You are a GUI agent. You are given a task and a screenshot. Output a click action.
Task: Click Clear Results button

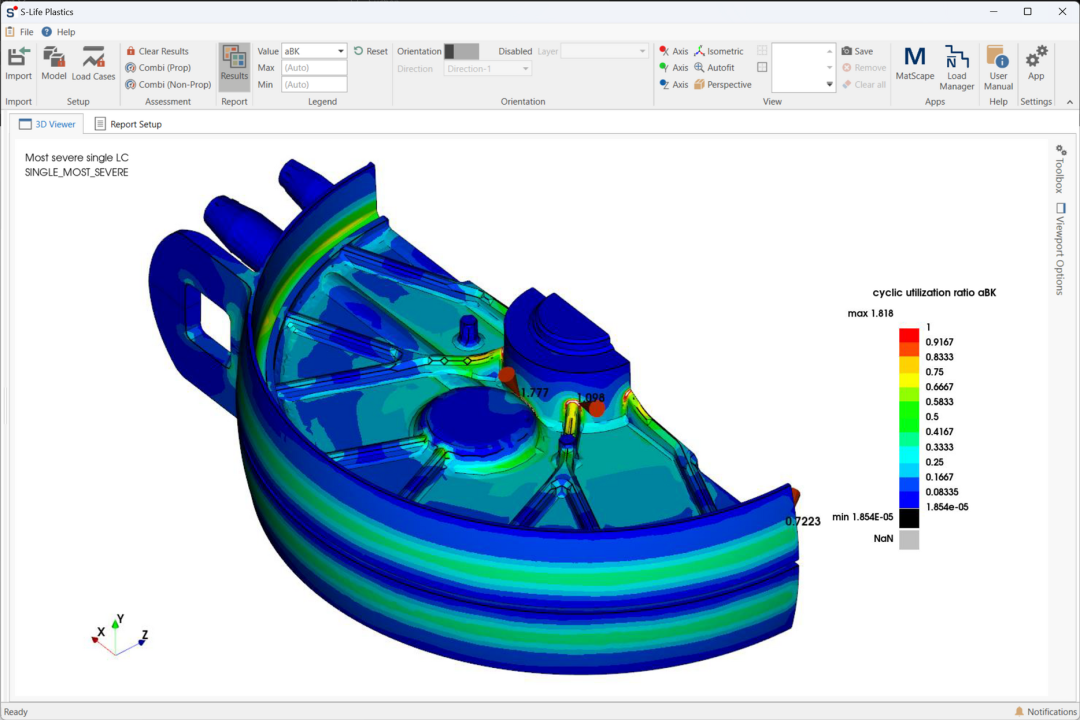157,51
